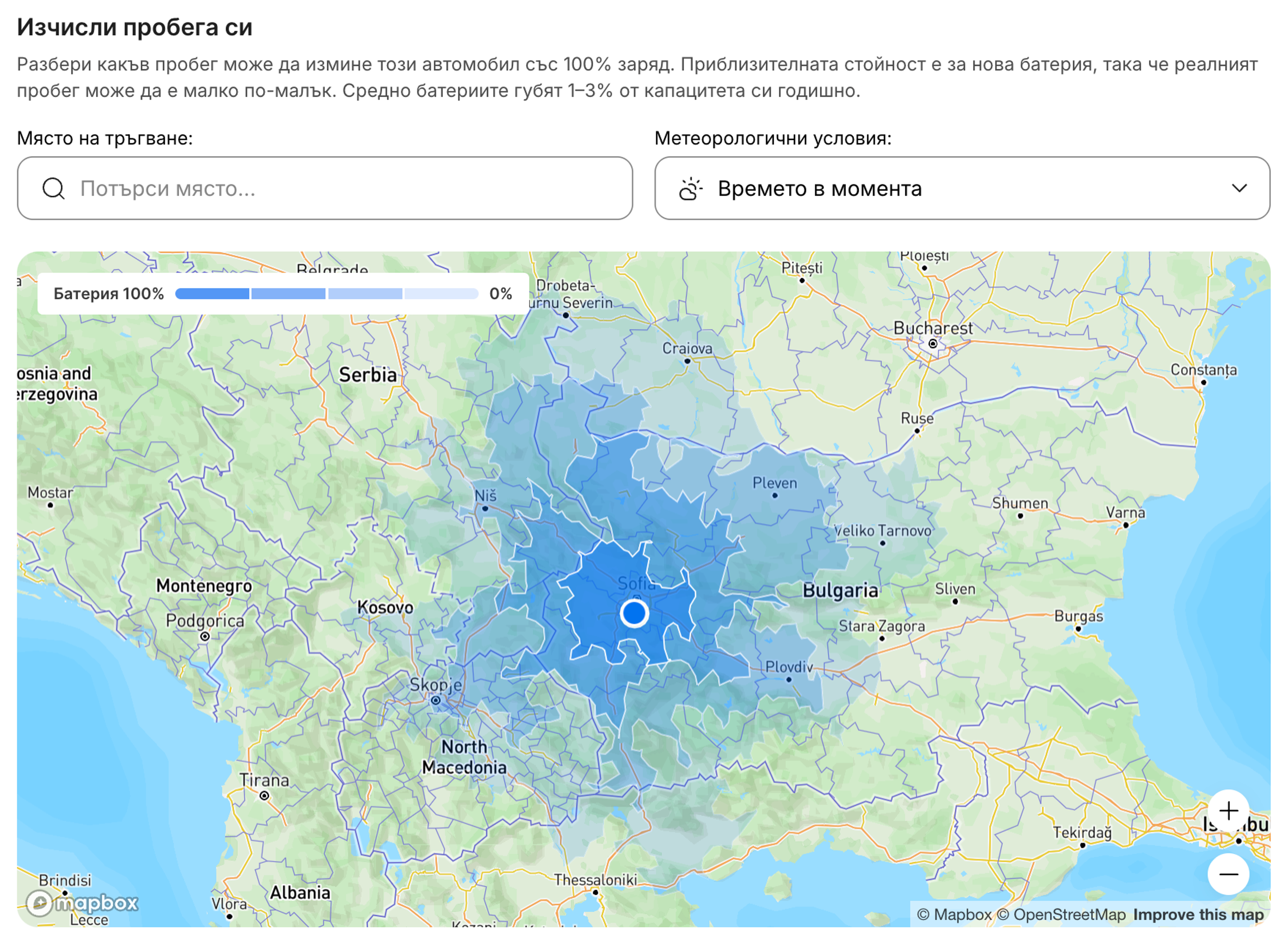The image size is (1288, 941).
Task: Click the 'Albania' country label
Action: click(300, 893)
